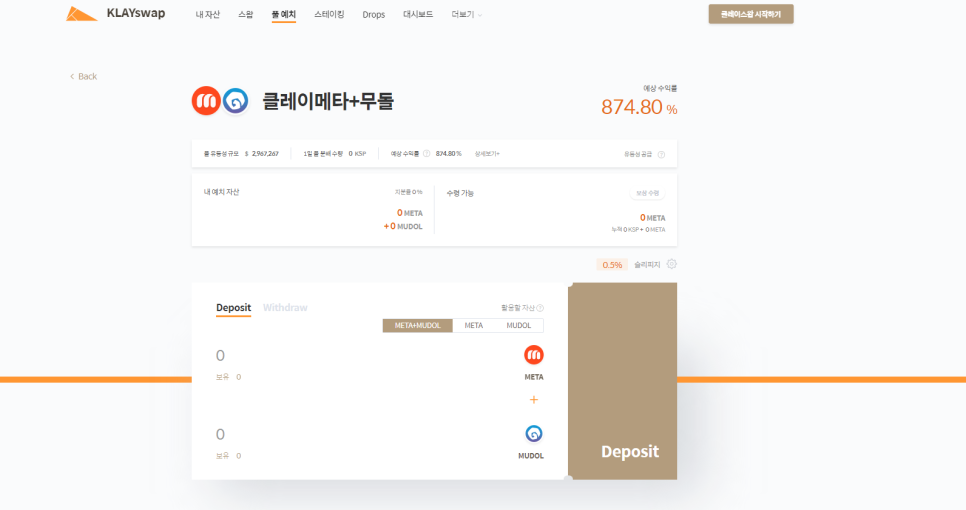
Task: Click the 누적 0 KSP + 0 META text
Action: click(x=638, y=230)
